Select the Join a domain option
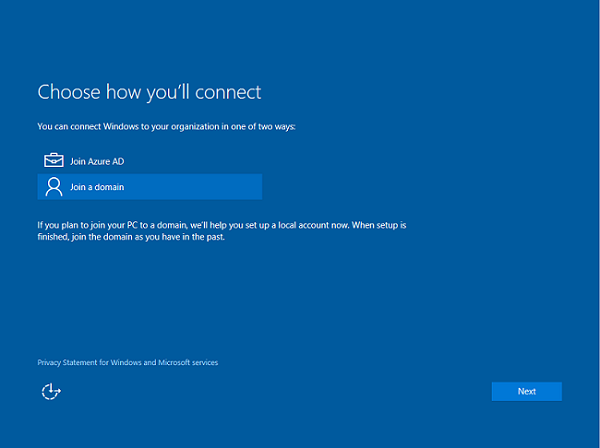 [148, 187]
